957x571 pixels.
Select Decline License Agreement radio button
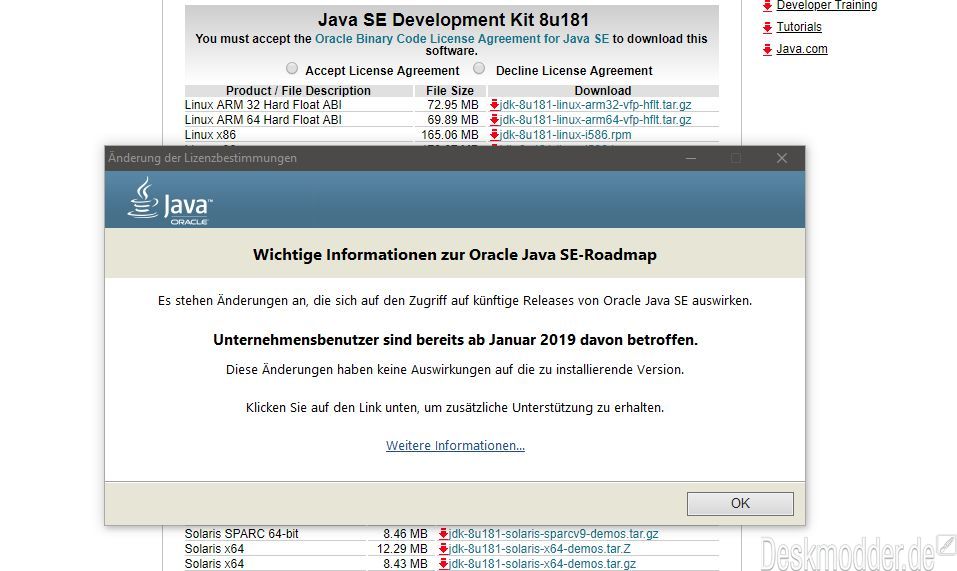pos(479,68)
